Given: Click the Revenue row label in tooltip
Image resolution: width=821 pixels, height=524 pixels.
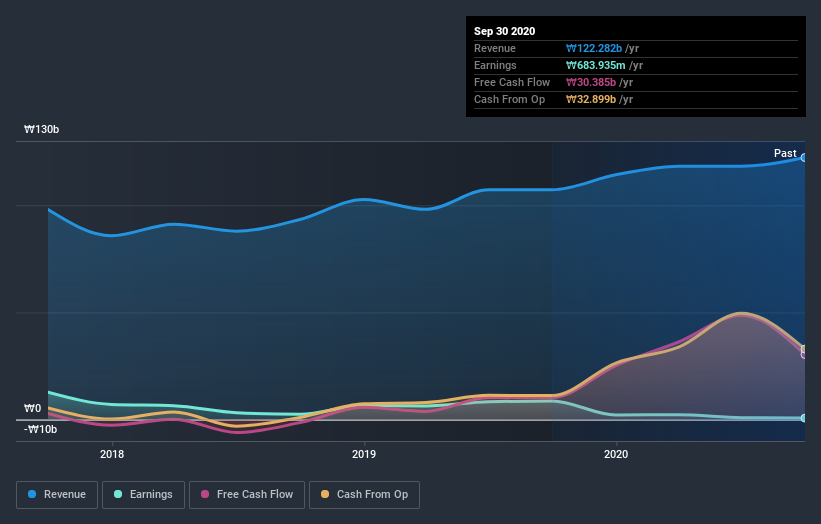Looking at the screenshot, I should pyautogui.click(x=495, y=48).
